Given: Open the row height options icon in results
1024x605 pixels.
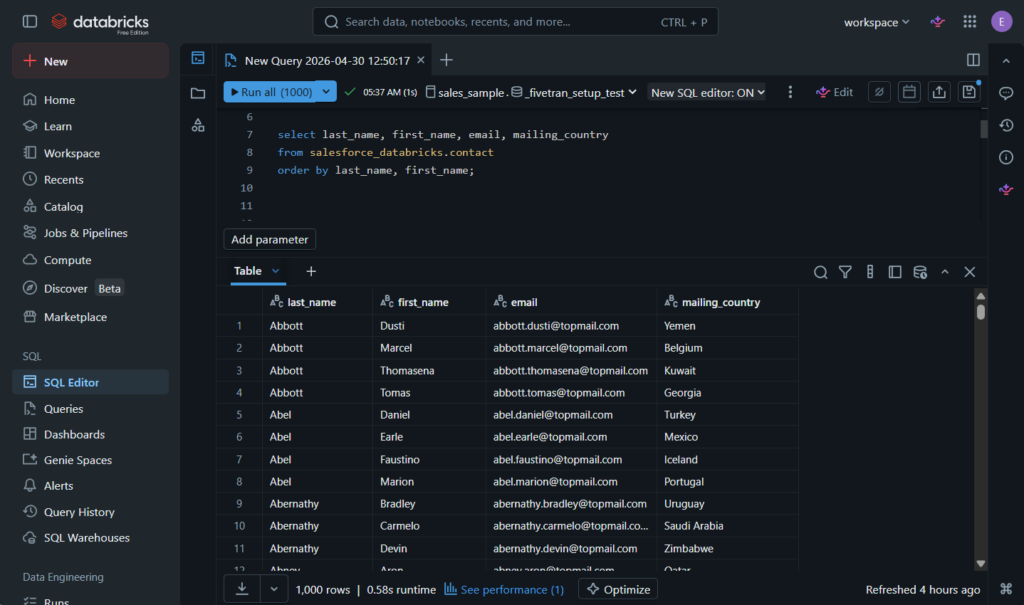Looking at the screenshot, I should pyautogui.click(x=870, y=272).
